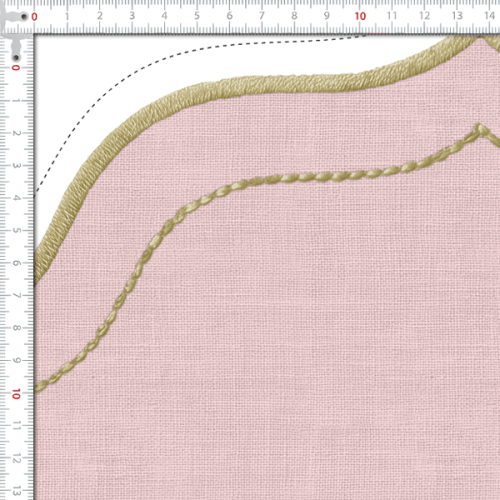Click the number 14 on the top ruler
The height and width of the screenshot is (500, 500).
point(489,16)
